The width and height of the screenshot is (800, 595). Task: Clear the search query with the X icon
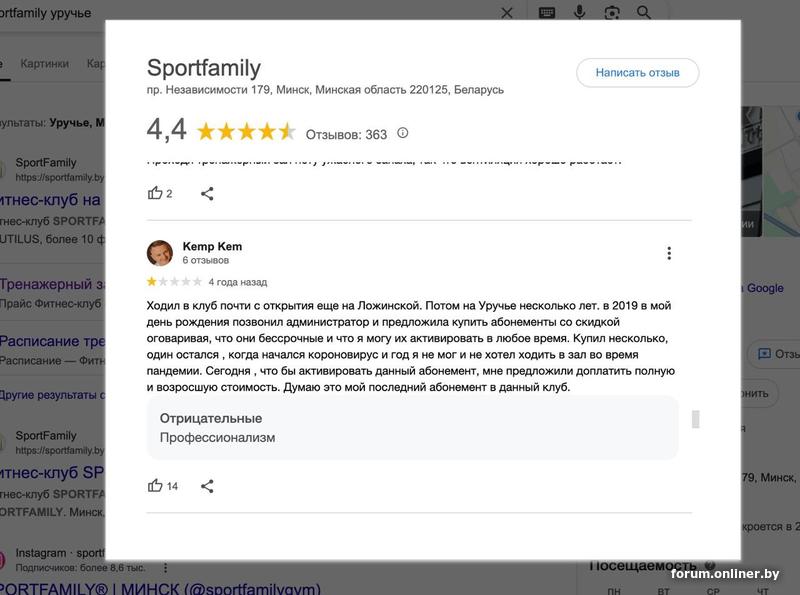point(507,13)
